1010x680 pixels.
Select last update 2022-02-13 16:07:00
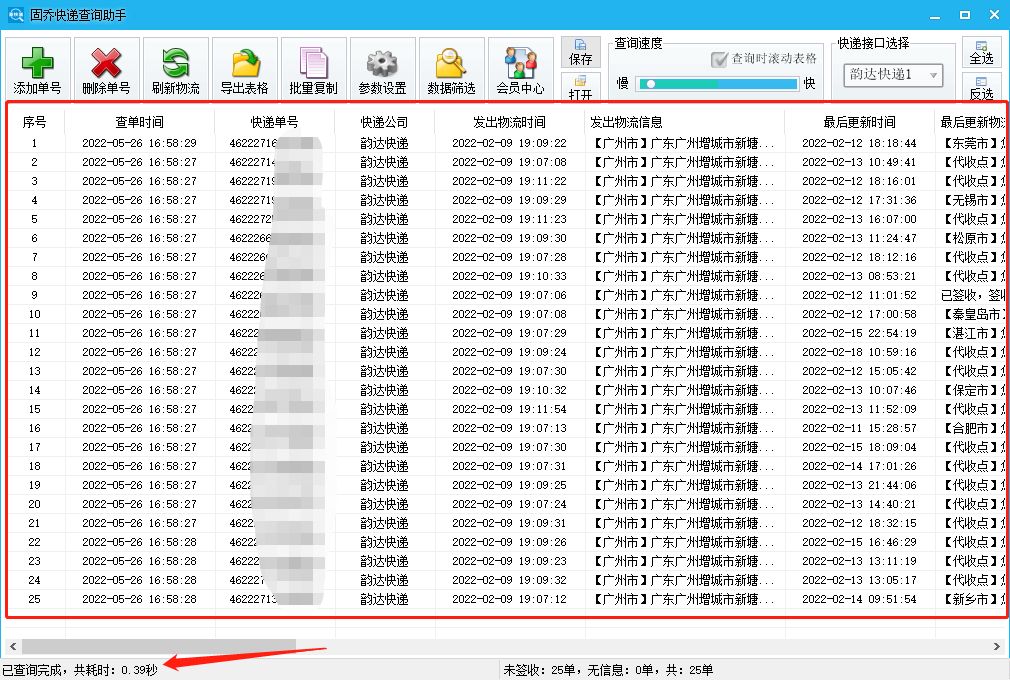pos(859,219)
